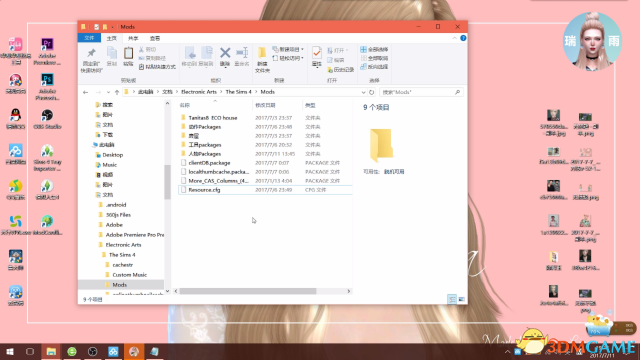Click the address bar Refresh icon
The height and width of the screenshot is (360, 640).
click(x=371, y=92)
